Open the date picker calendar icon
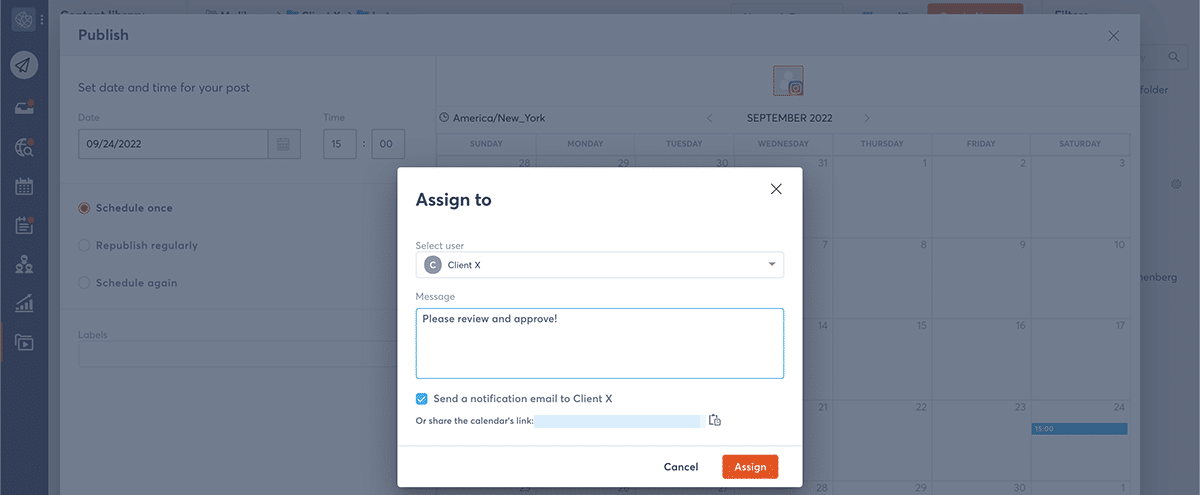This screenshot has height=495, width=1200. (x=284, y=145)
